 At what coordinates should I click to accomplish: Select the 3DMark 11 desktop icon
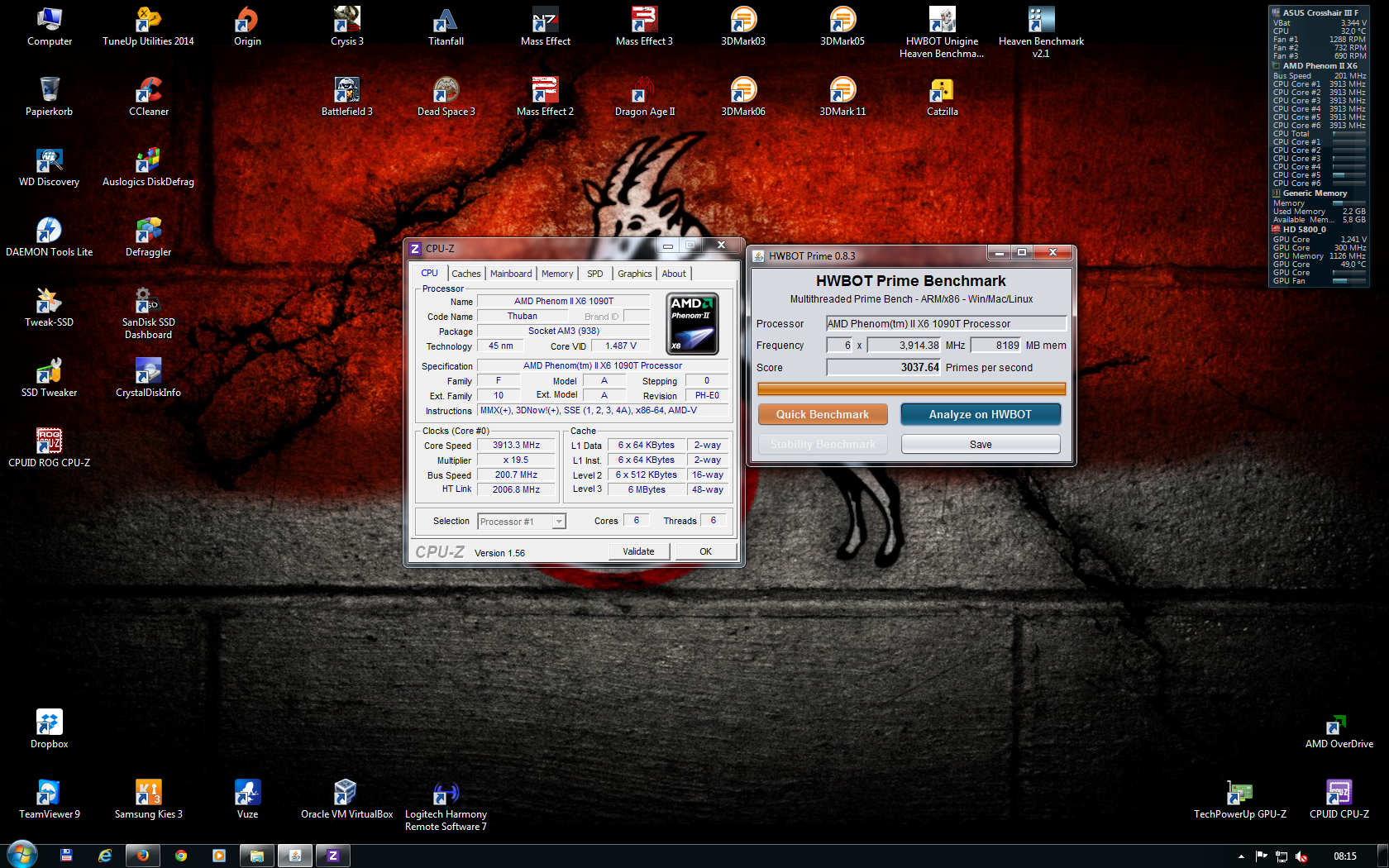[x=842, y=97]
